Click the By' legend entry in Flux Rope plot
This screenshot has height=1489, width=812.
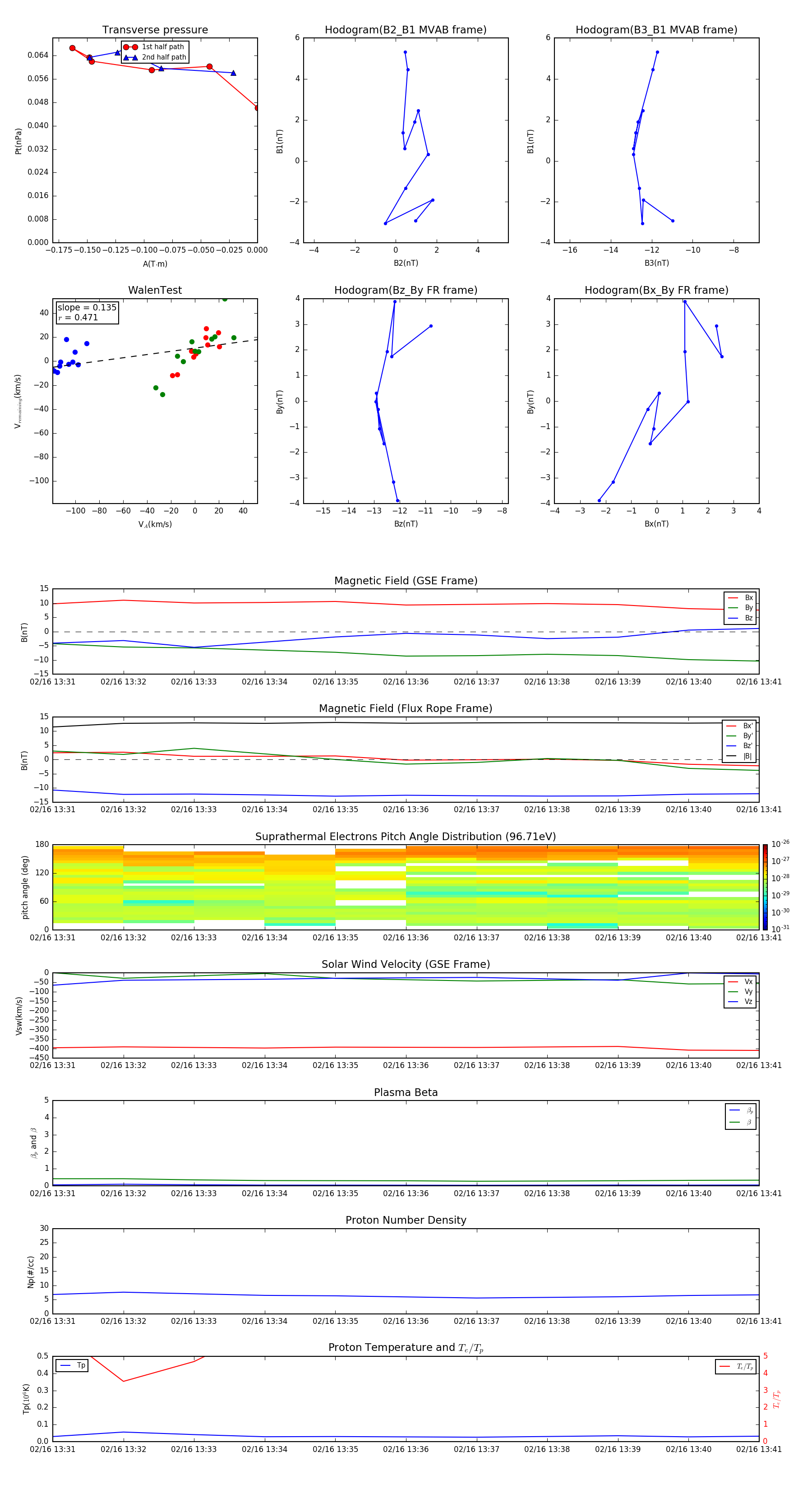[x=740, y=736]
